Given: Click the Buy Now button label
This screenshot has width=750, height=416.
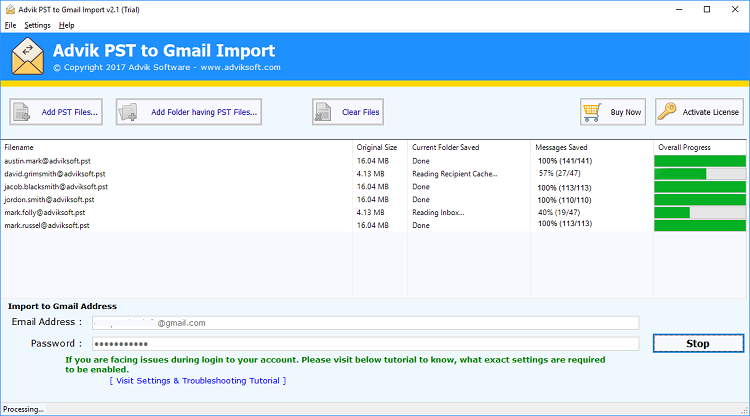Looking at the screenshot, I should (x=626, y=112).
